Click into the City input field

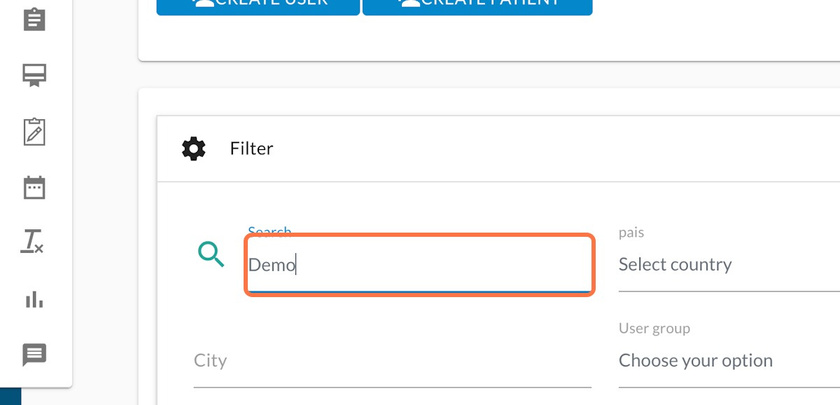392,361
